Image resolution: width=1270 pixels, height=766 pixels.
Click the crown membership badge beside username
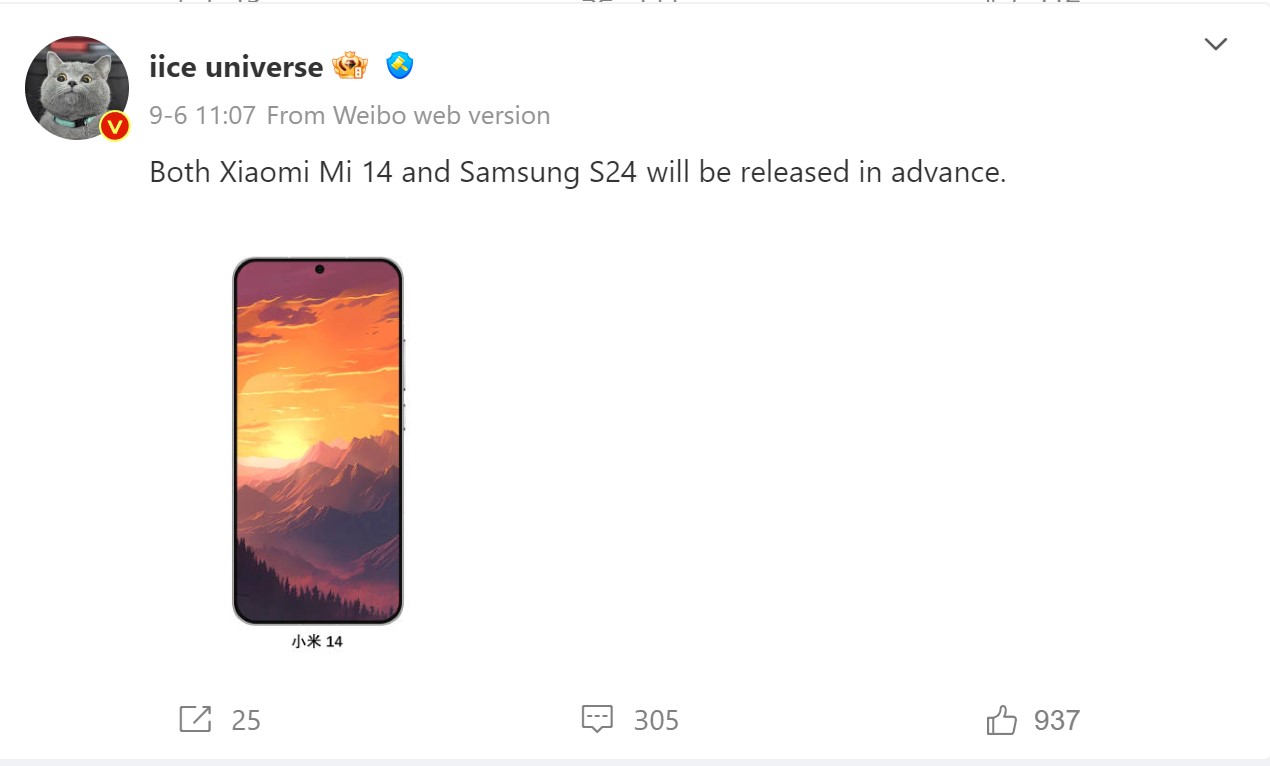350,66
